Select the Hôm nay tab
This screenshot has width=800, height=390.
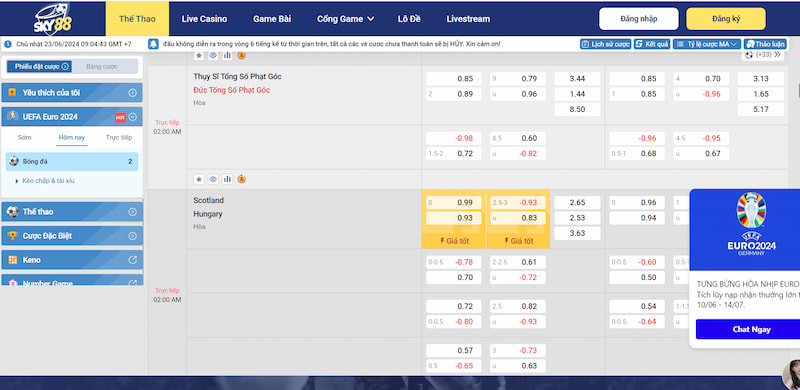pos(71,137)
